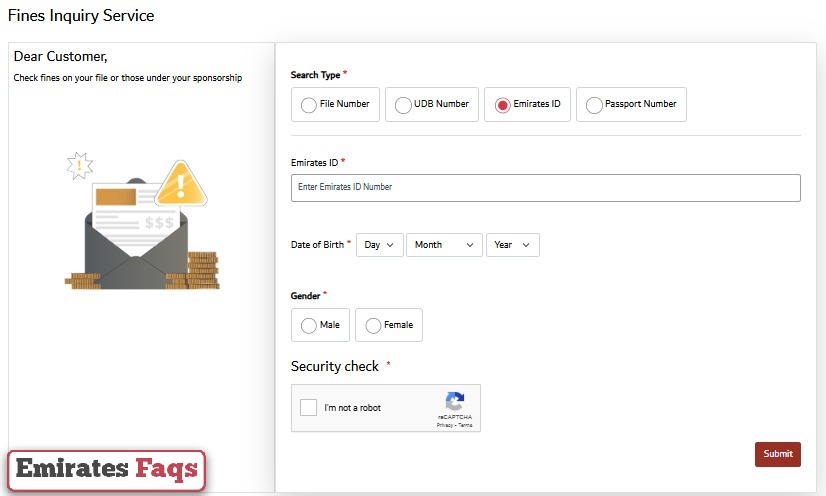Pick Passport Number search option

coord(594,105)
